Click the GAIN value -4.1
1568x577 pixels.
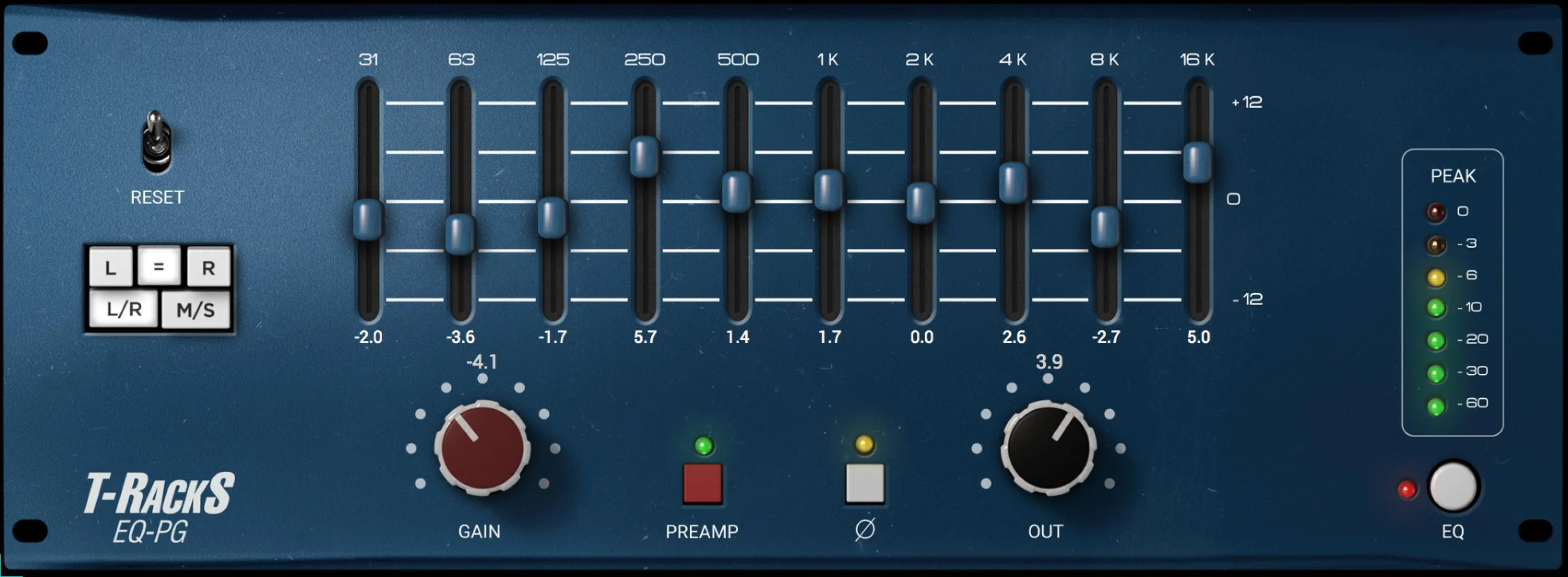click(482, 362)
